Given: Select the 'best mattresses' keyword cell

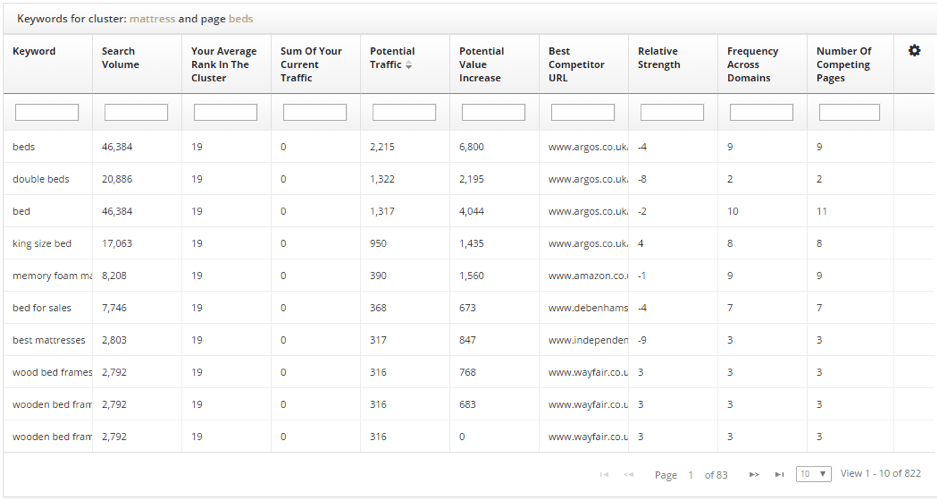Looking at the screenshot, I should coord(48,341).
